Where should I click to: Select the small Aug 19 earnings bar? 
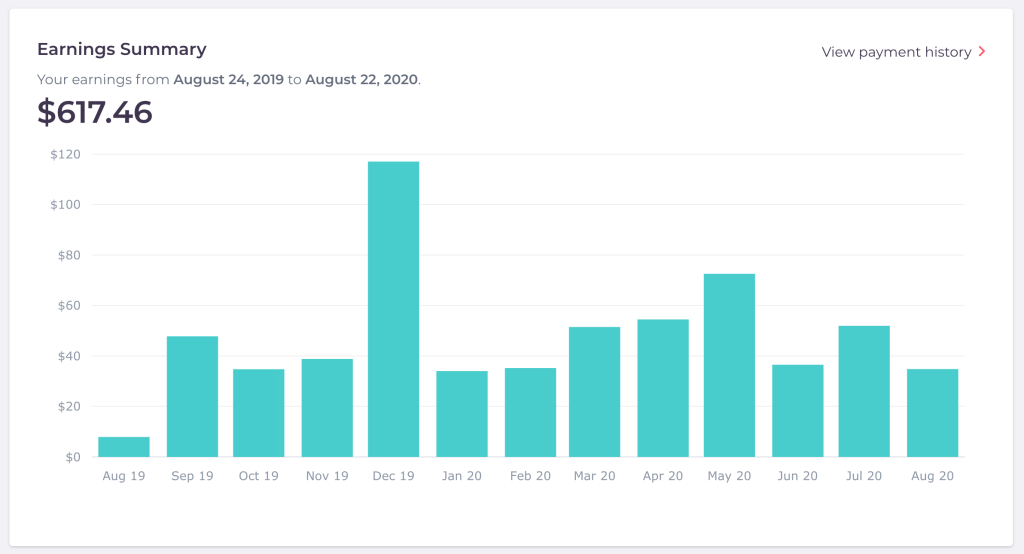coord(124,447)
